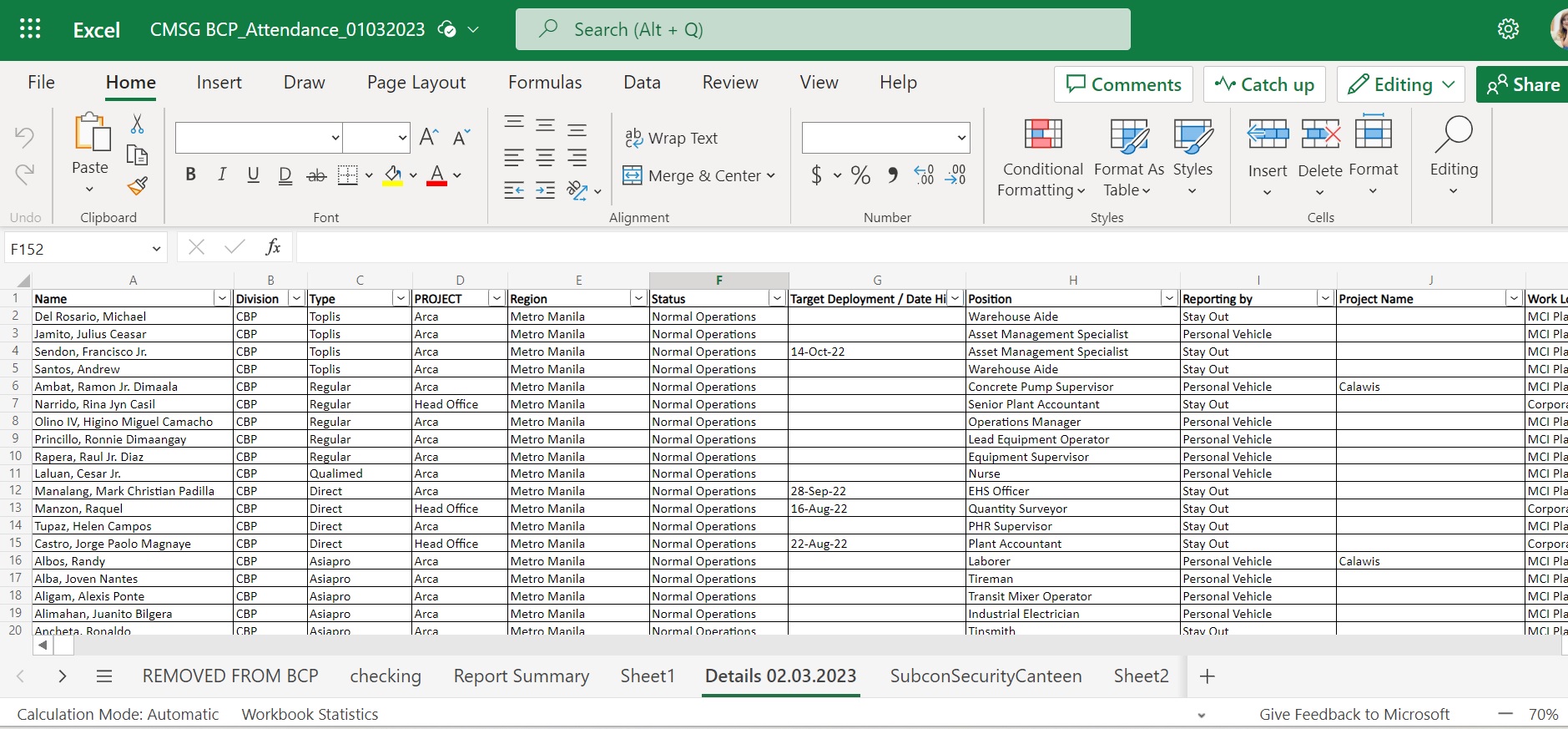Open cell Styles gallery

(1192, 157)
